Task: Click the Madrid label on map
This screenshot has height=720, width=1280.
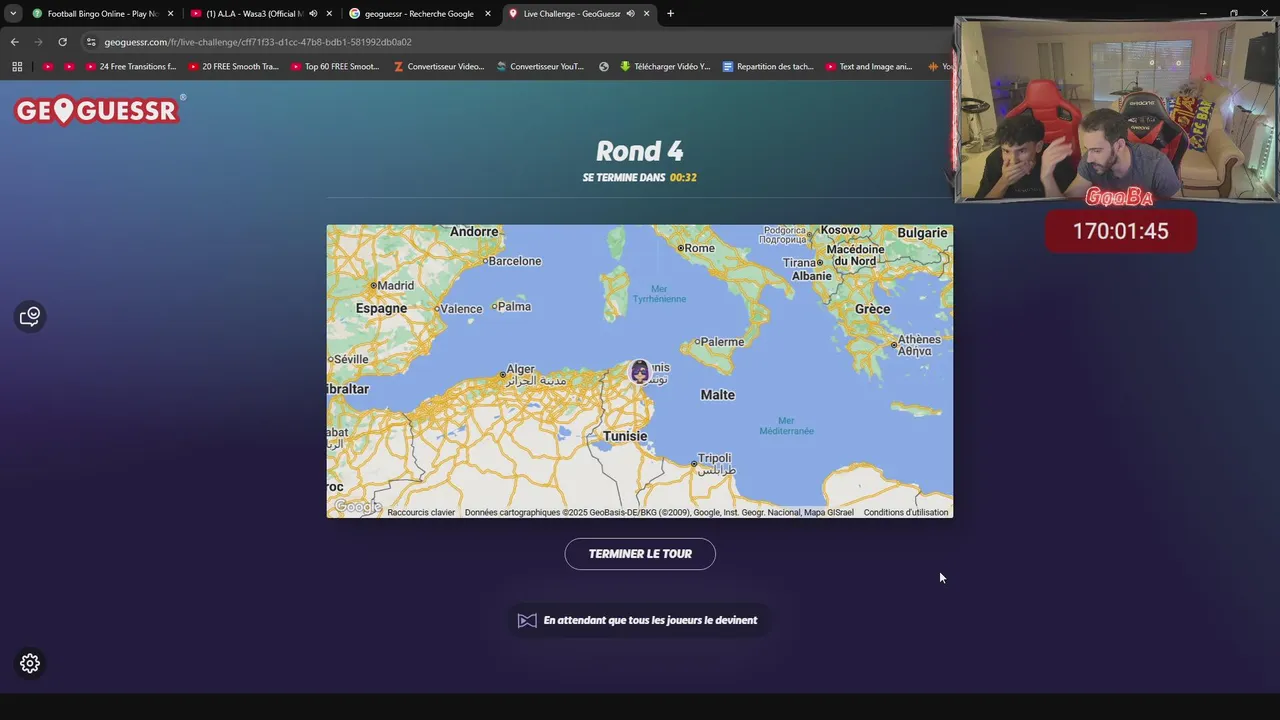Action: [x=395, y=285]
